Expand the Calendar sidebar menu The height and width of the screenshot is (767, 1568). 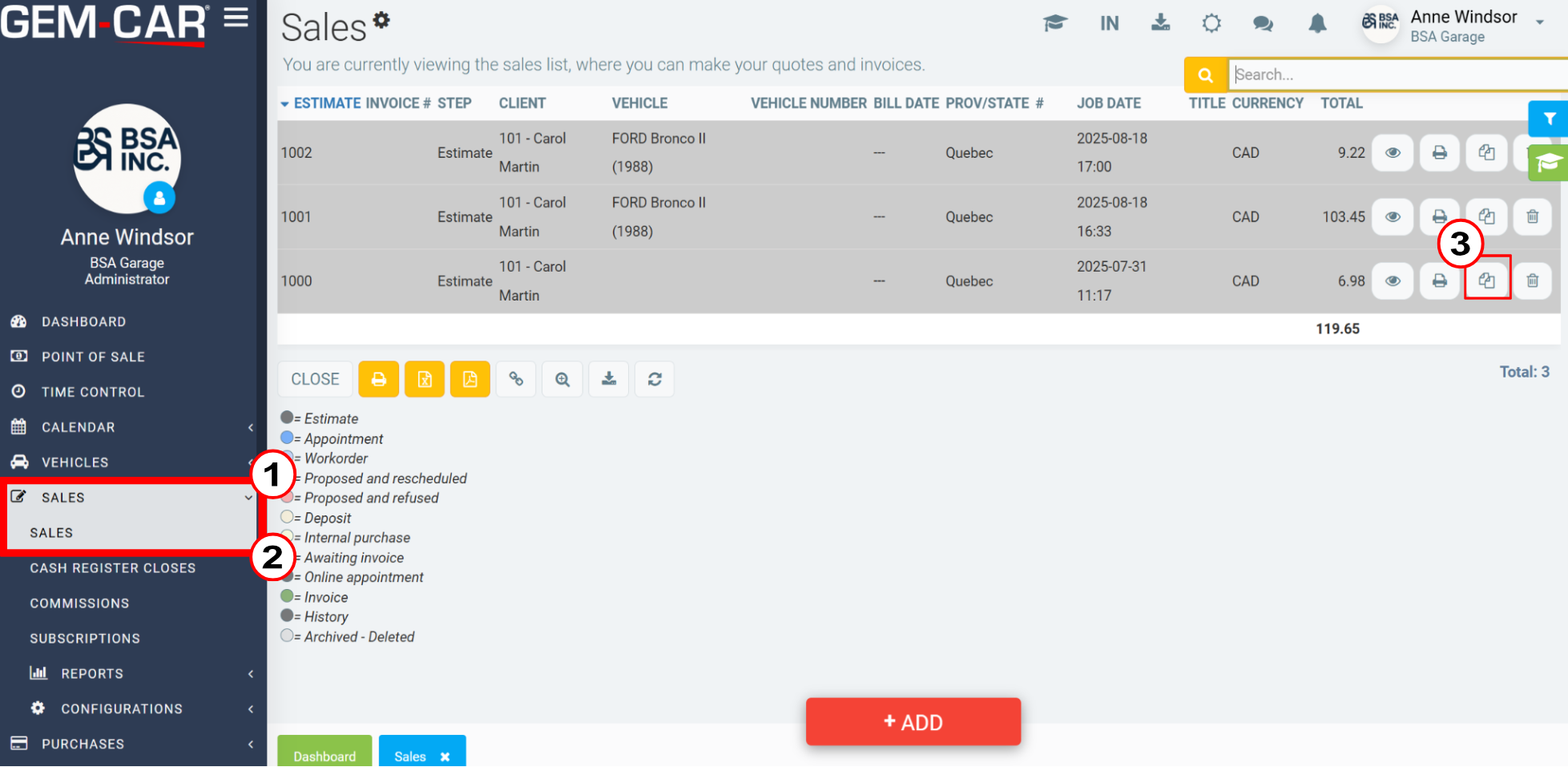pos(128,427)
